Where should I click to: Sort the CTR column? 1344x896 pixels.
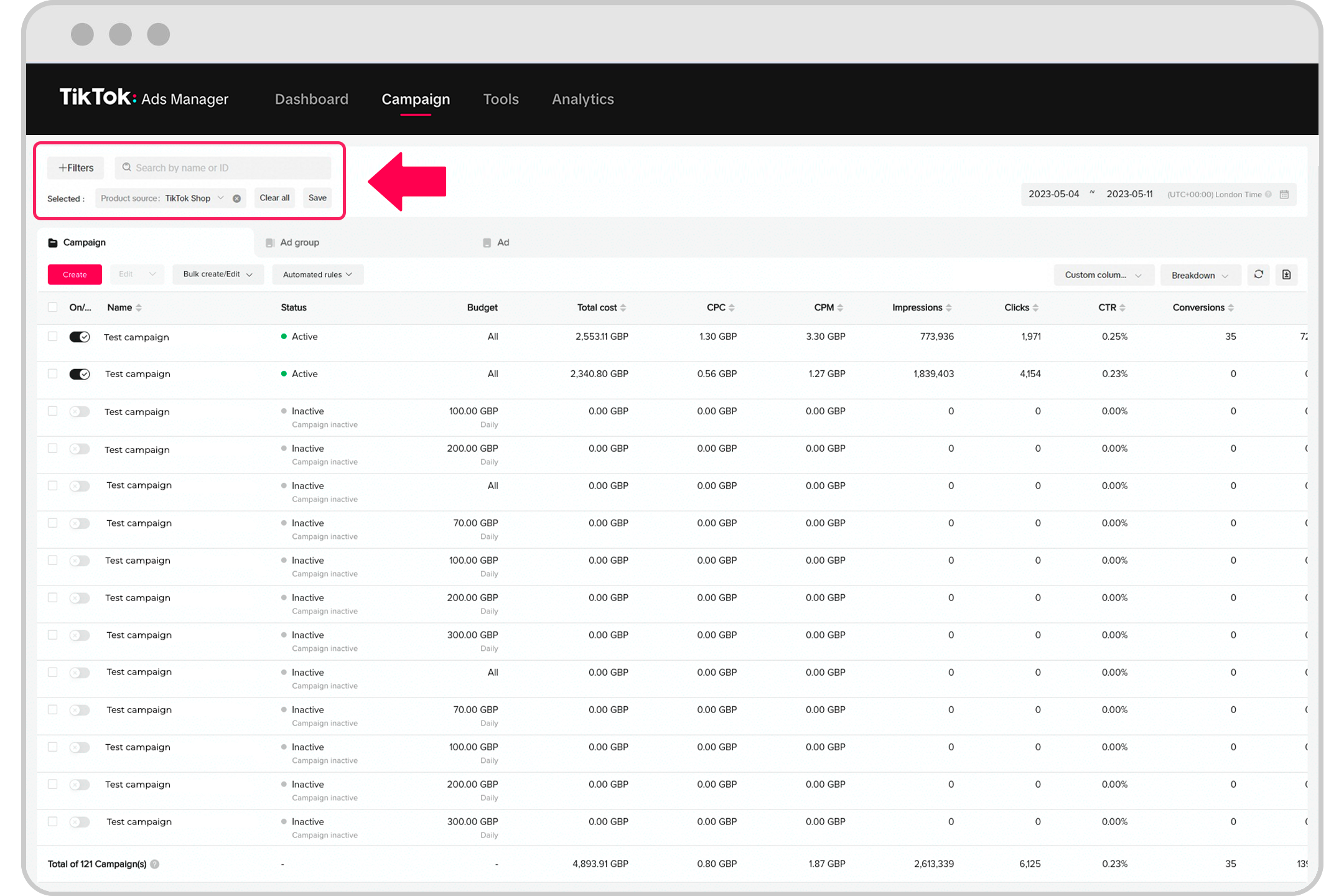pyautogui.click(x=1122, y=307)
